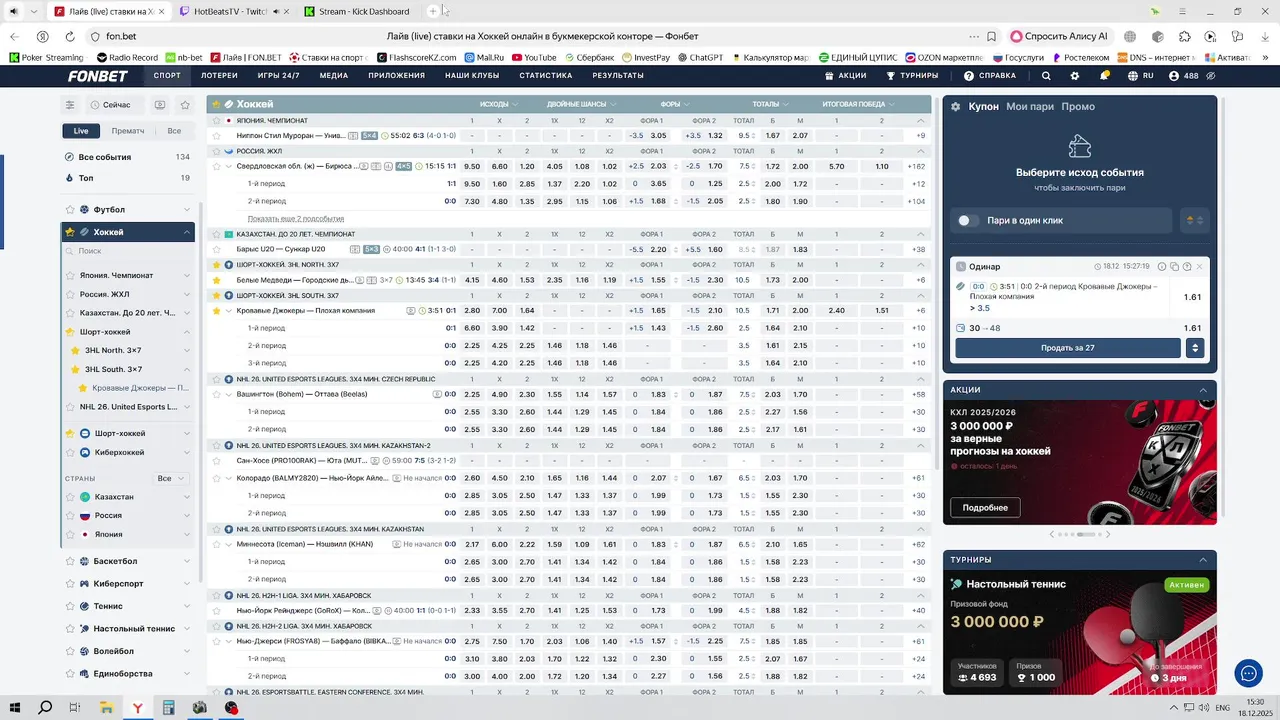Collapse the Хоккей section in sidebar
Screen dimensions: 1280x720
187,232
